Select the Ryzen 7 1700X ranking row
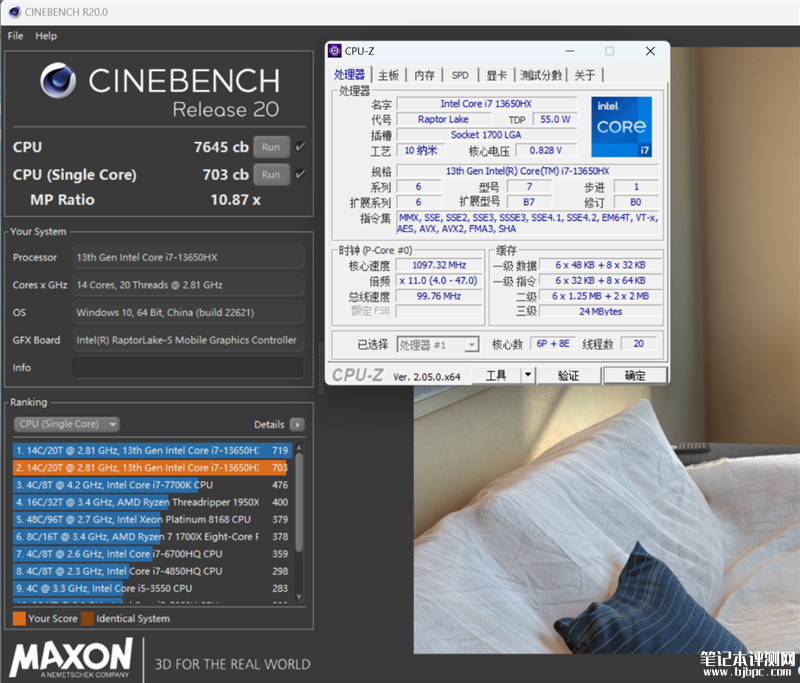 tap(152, 537)
